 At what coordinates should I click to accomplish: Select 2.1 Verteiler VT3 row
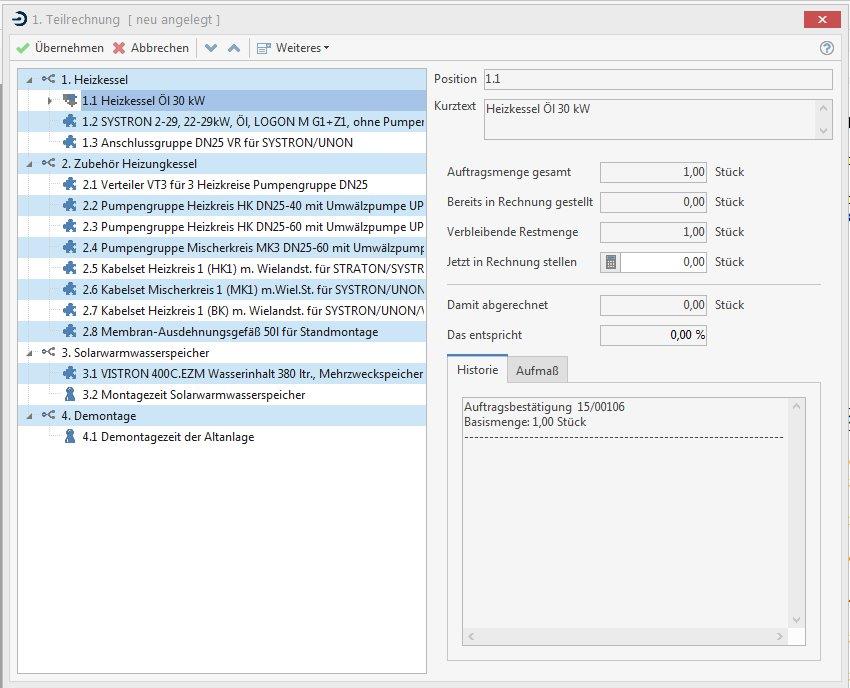coord(222,184)
